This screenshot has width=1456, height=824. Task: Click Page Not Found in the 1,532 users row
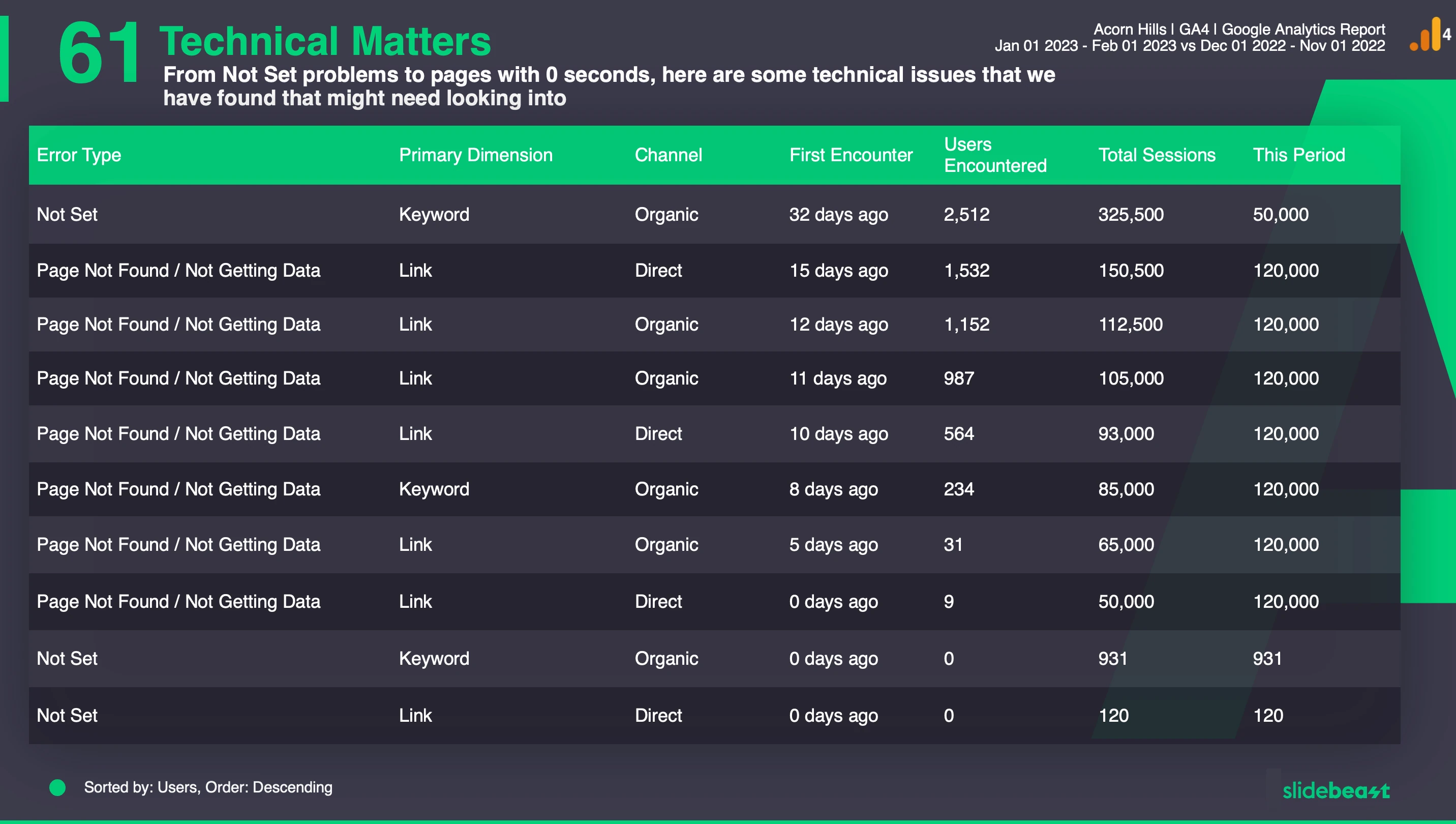(x=178, y=271)
